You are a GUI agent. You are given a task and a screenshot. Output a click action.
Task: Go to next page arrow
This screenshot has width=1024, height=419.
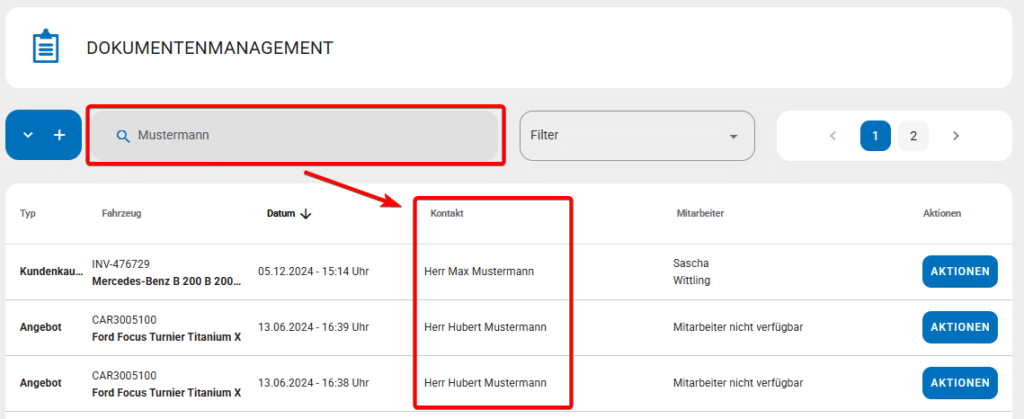(x=956, y=136)
